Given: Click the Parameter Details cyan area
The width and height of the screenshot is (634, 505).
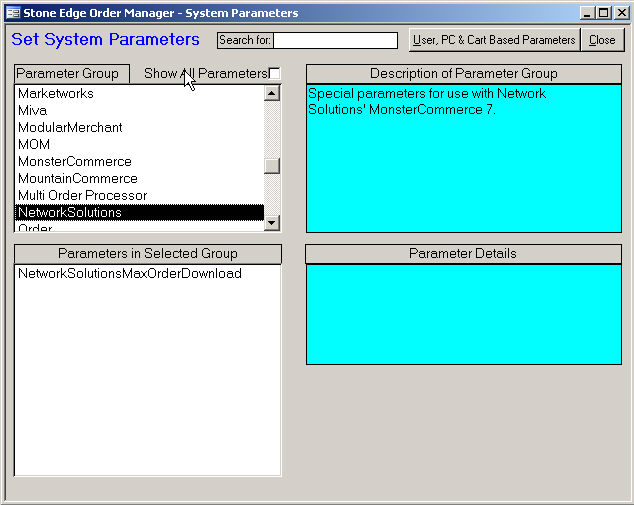Looking at the screenshot, I should (x=464, y=315).
